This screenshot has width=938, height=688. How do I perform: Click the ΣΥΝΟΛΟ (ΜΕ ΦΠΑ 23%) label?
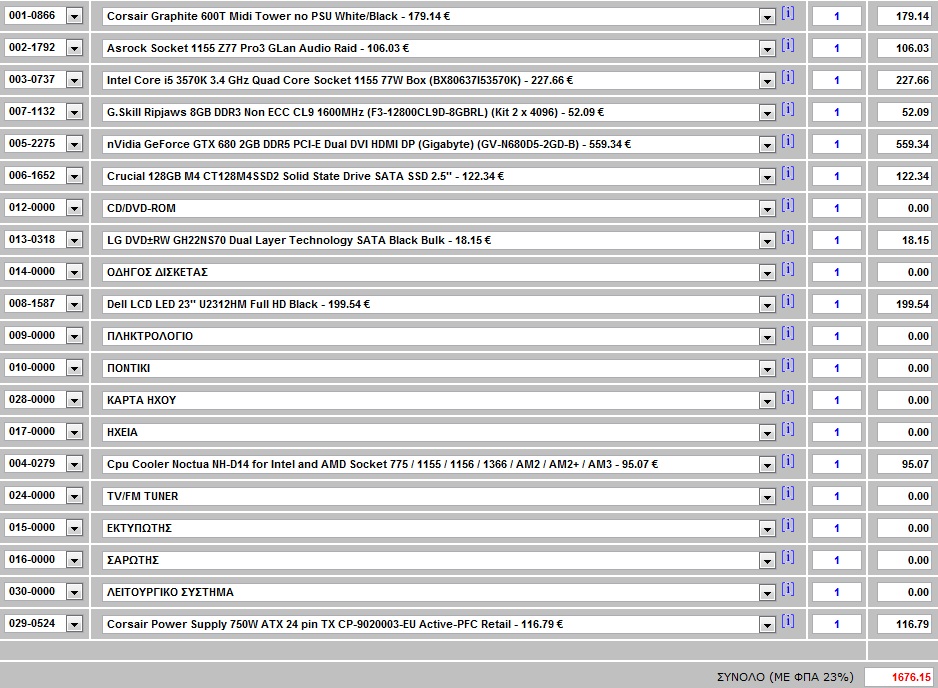coord(785,677)
